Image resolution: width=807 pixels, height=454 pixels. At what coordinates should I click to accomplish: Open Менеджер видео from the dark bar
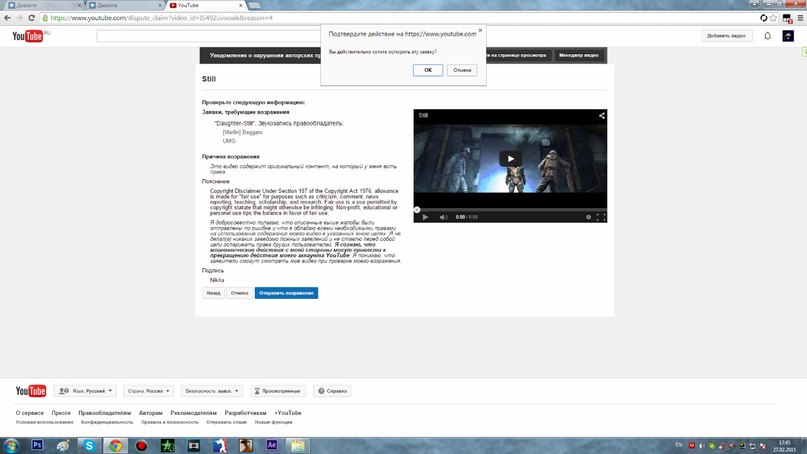pyautogui.click(x=578, y=55)
